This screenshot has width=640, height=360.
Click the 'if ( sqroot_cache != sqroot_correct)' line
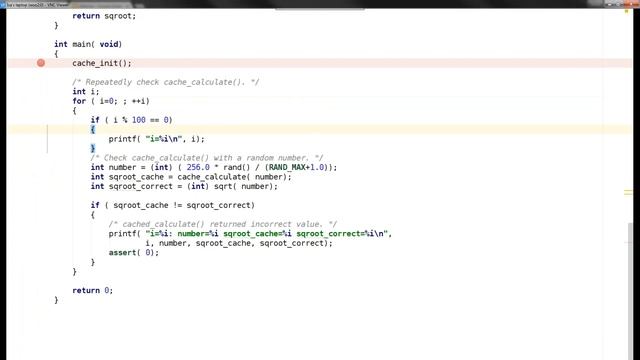tap(173, 205)
